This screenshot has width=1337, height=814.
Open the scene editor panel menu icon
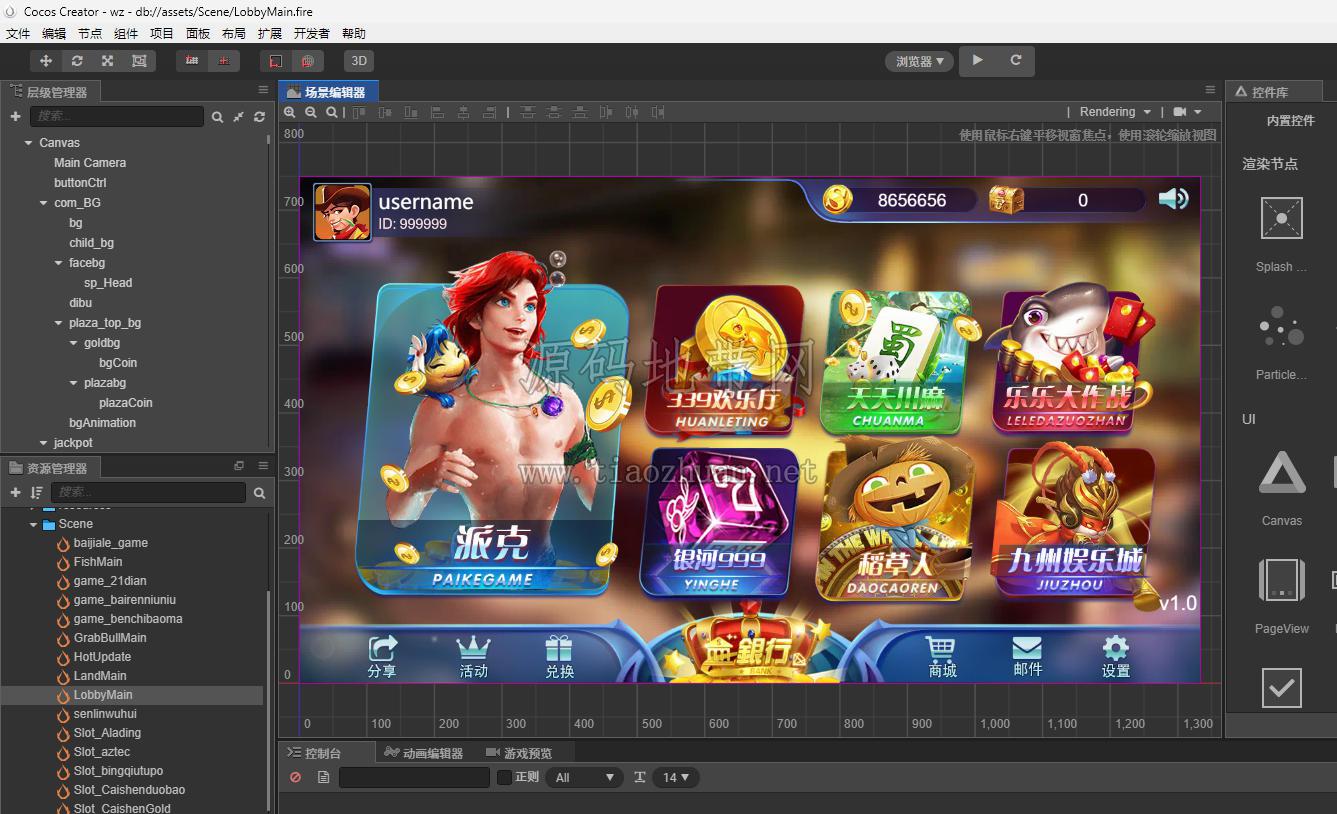1210,90
